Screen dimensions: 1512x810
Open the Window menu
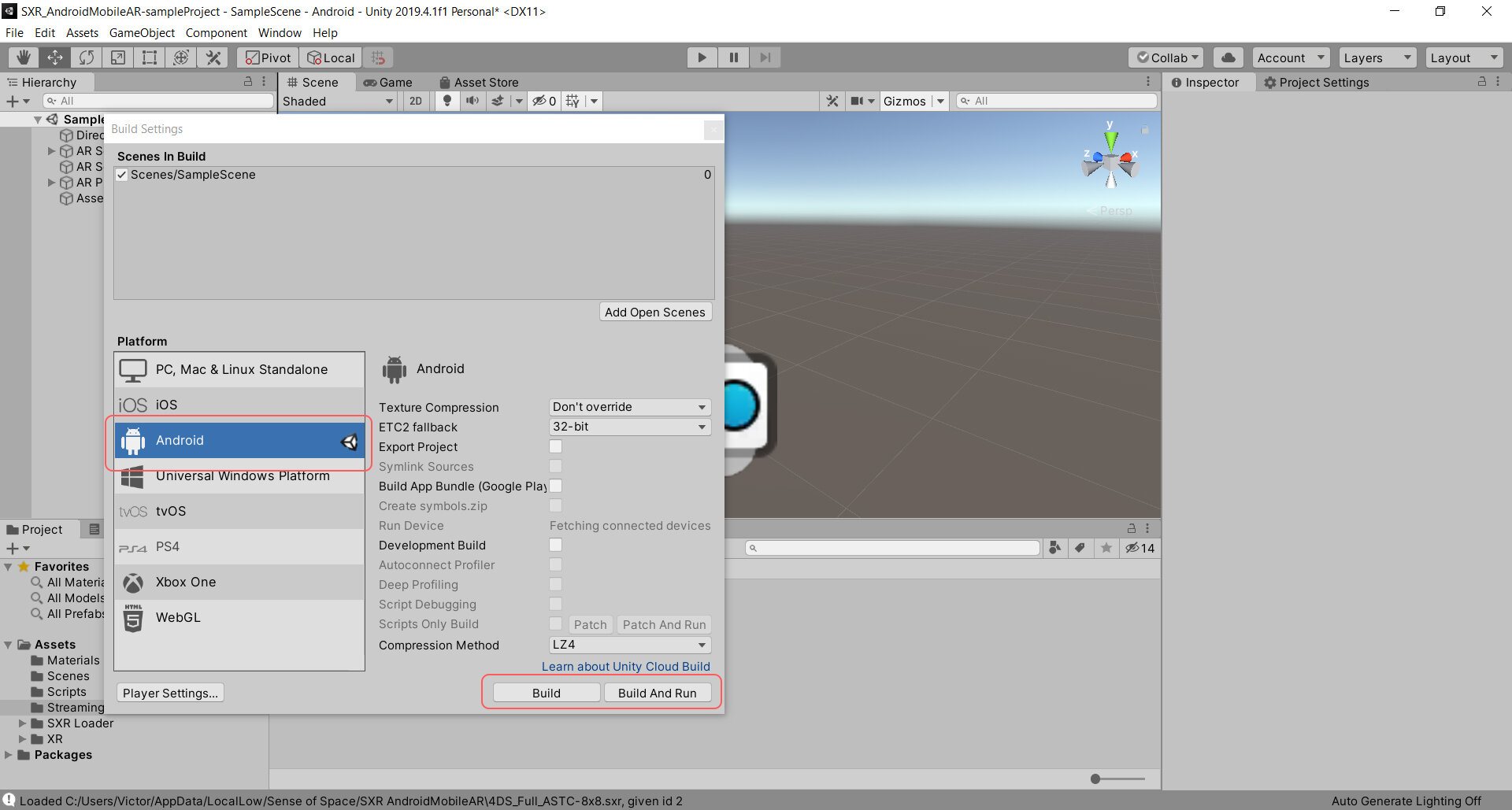[x=280, y=32]
